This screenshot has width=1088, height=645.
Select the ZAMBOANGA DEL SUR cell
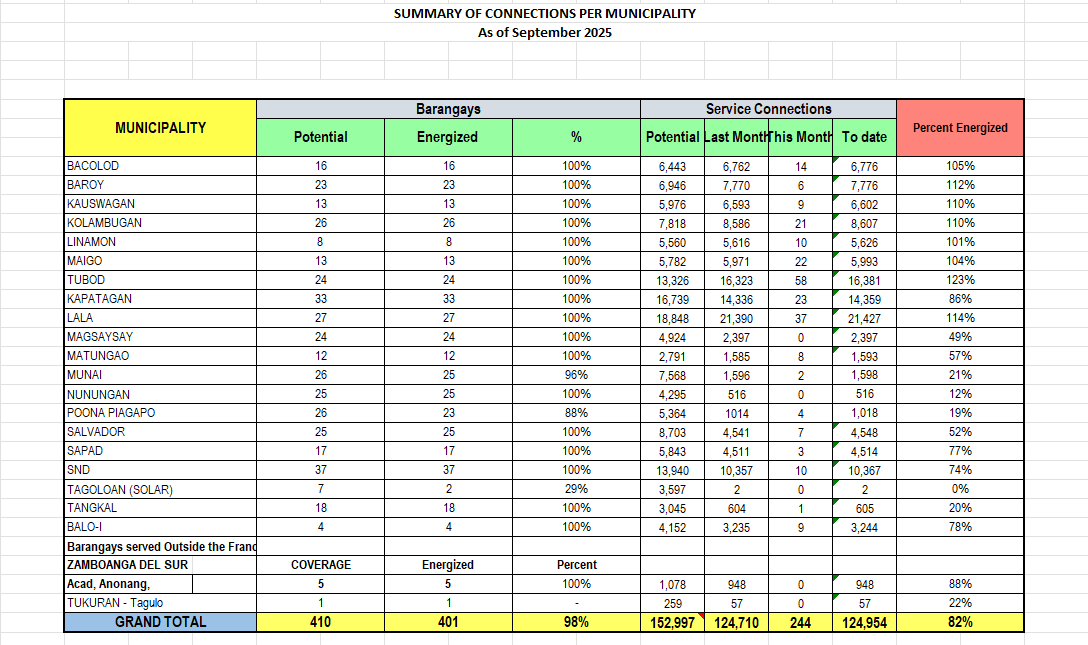[160, 565]
